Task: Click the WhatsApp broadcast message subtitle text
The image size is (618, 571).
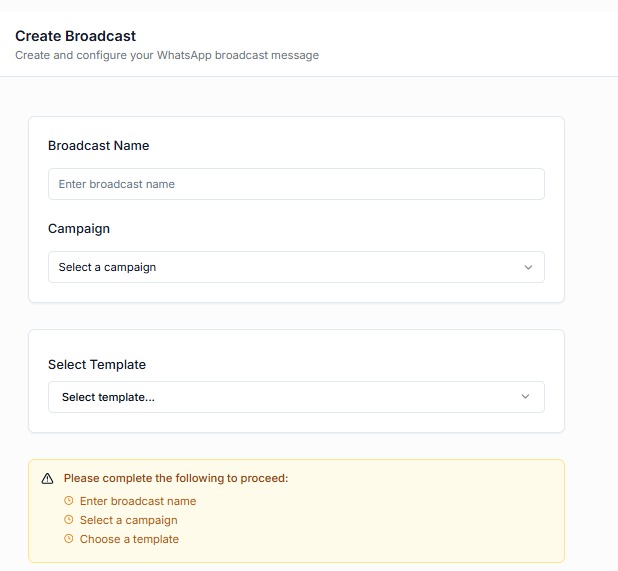Action: (167, 56)
